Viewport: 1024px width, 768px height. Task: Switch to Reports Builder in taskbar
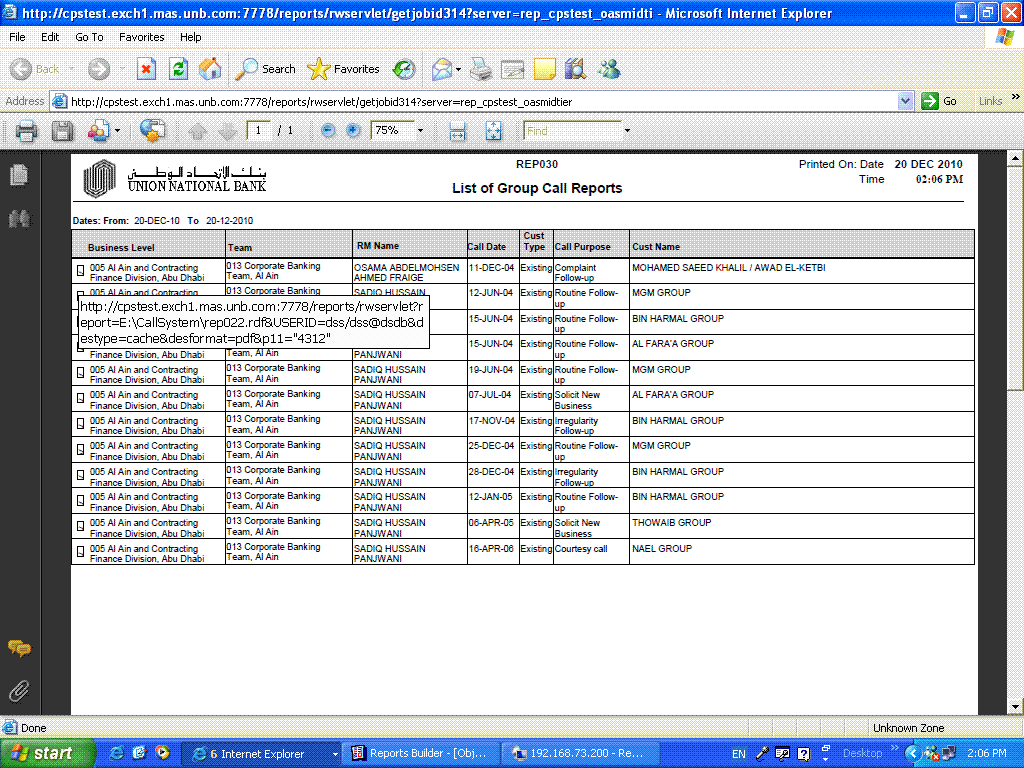click(418, 753)
